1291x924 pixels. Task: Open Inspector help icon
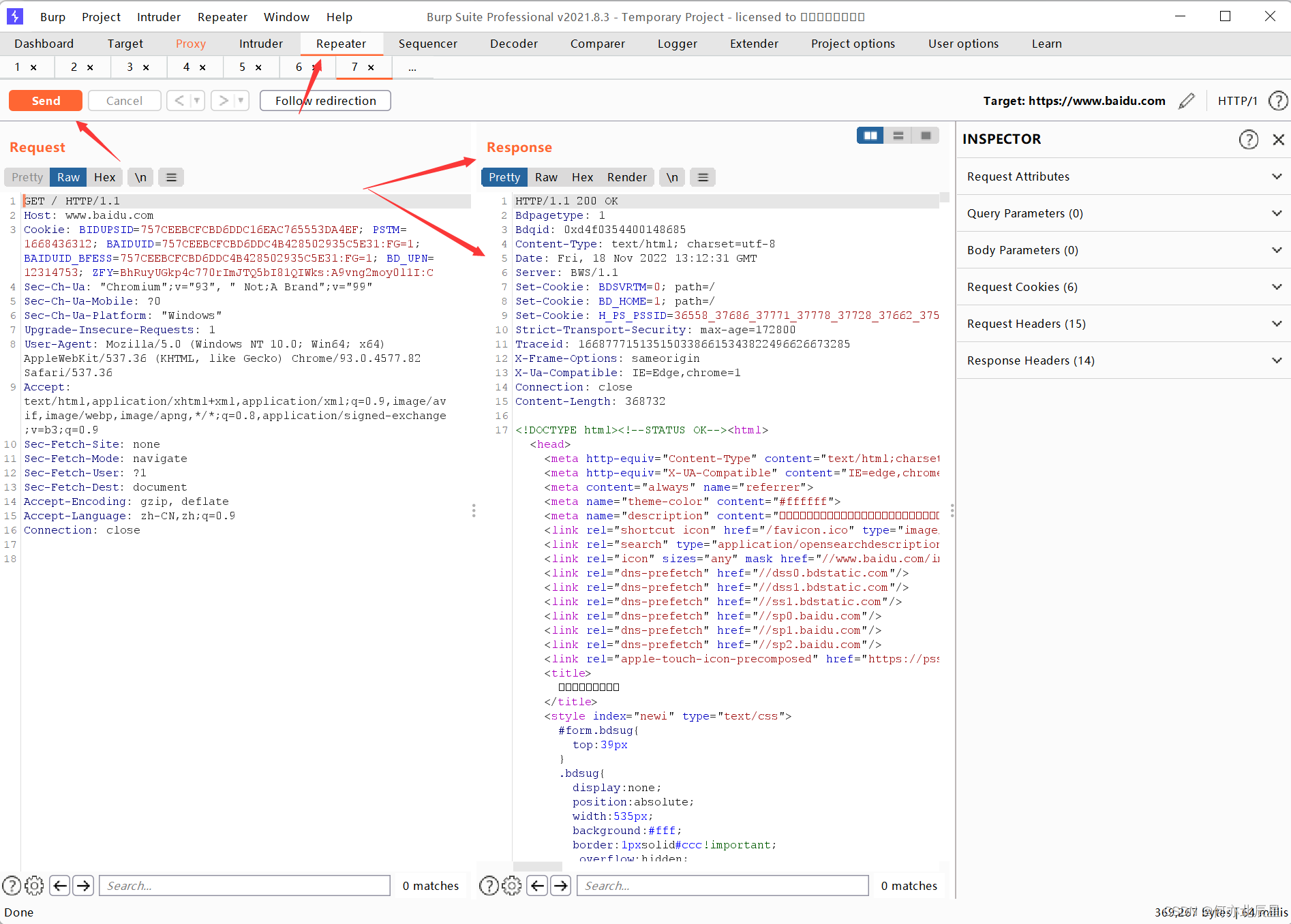(1248, 140)
